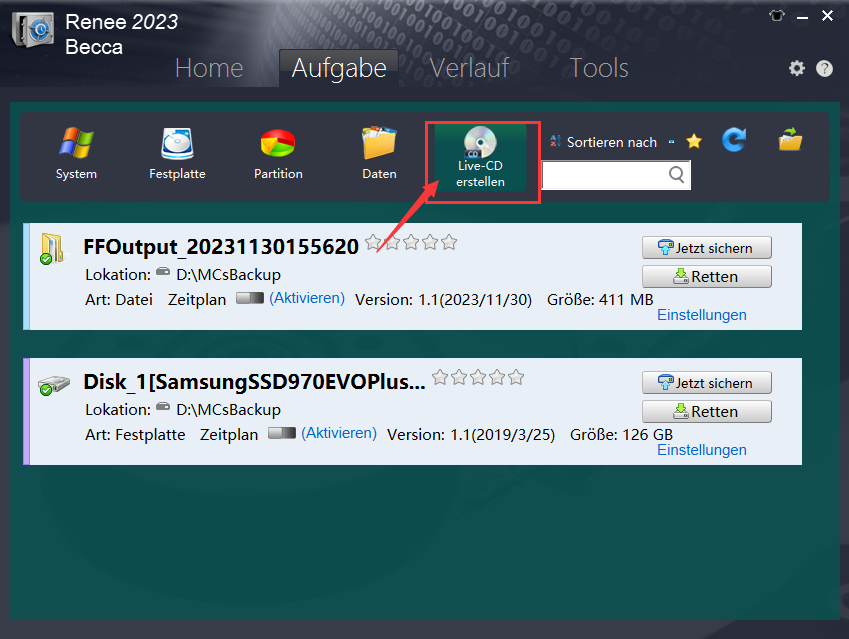The height and width of the screenshot is (639, 849).
Task: Switch to the Verlauf tab
Action: [469, 68]
